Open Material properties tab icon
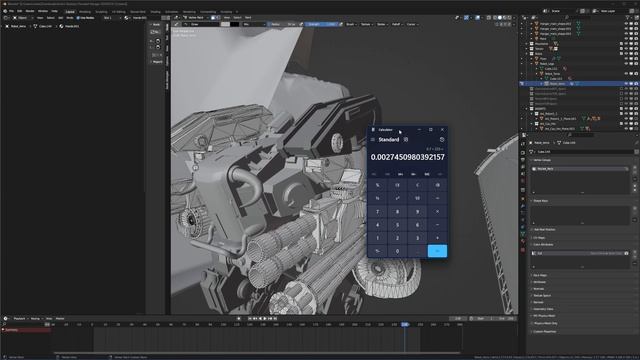 click(x=523, y=241)
